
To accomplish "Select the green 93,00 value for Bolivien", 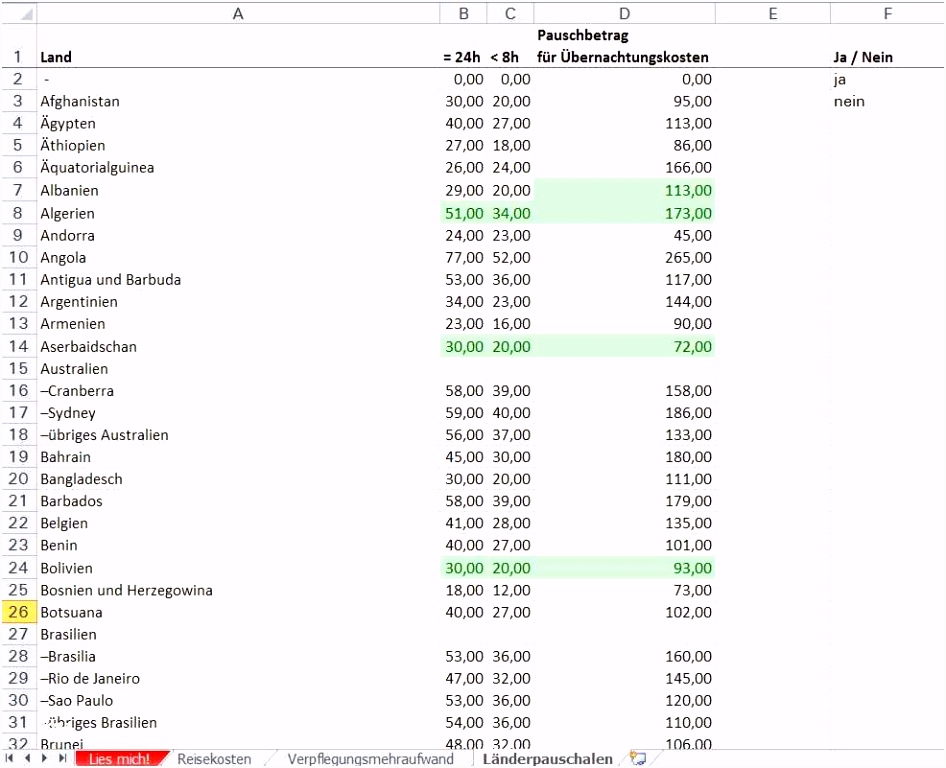I will click(624, 568).
